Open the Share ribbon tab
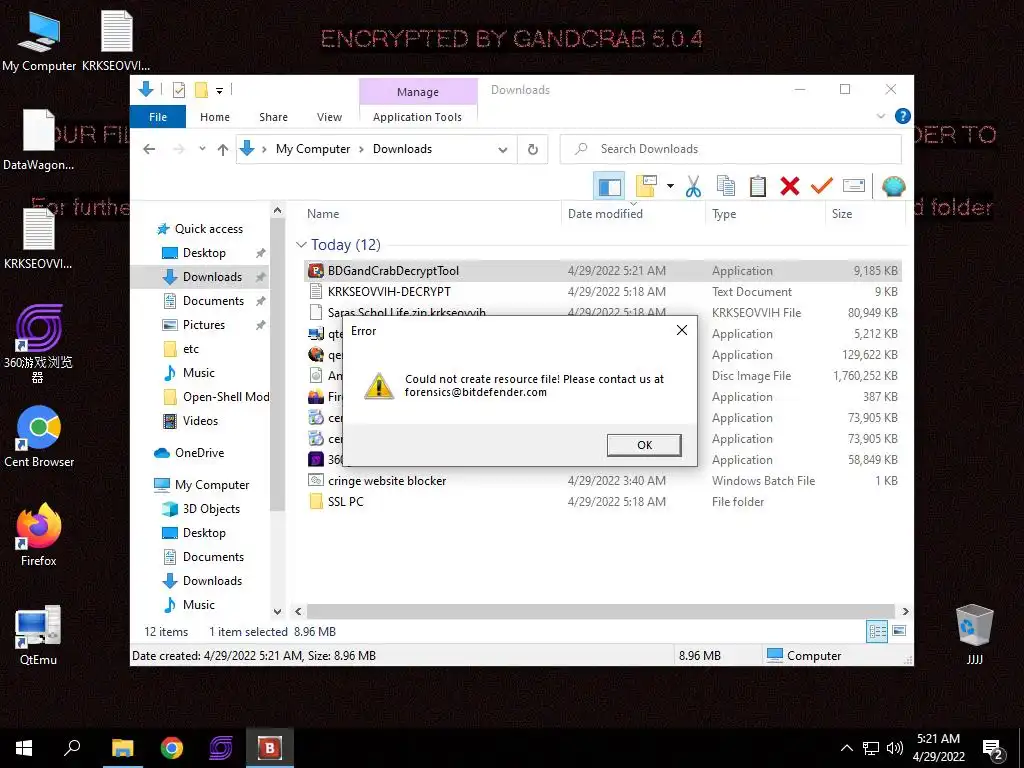This screenshot has width=1024, height=768. [273, 117]
